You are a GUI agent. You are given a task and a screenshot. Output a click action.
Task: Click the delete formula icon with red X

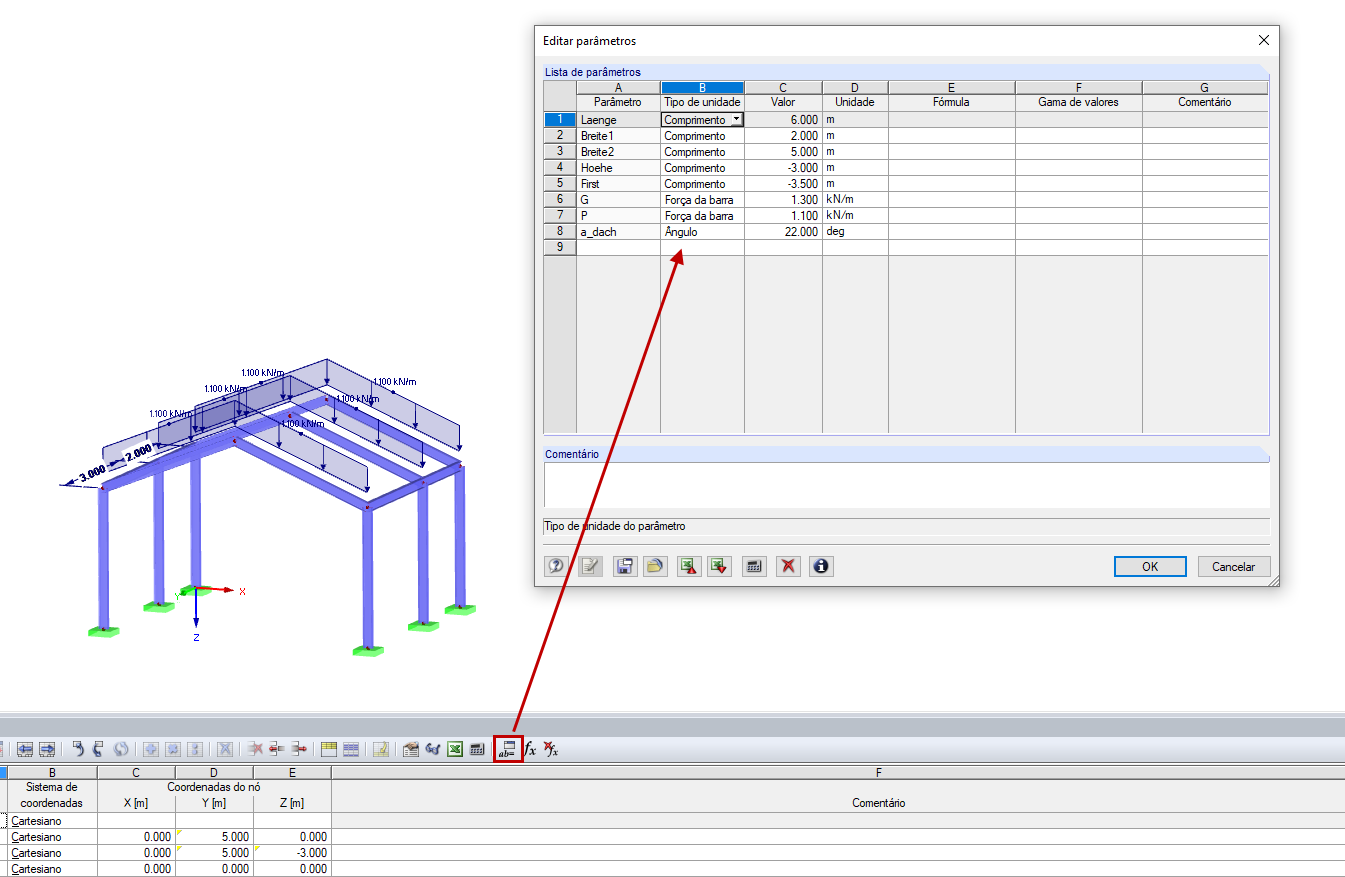[551, 748]
